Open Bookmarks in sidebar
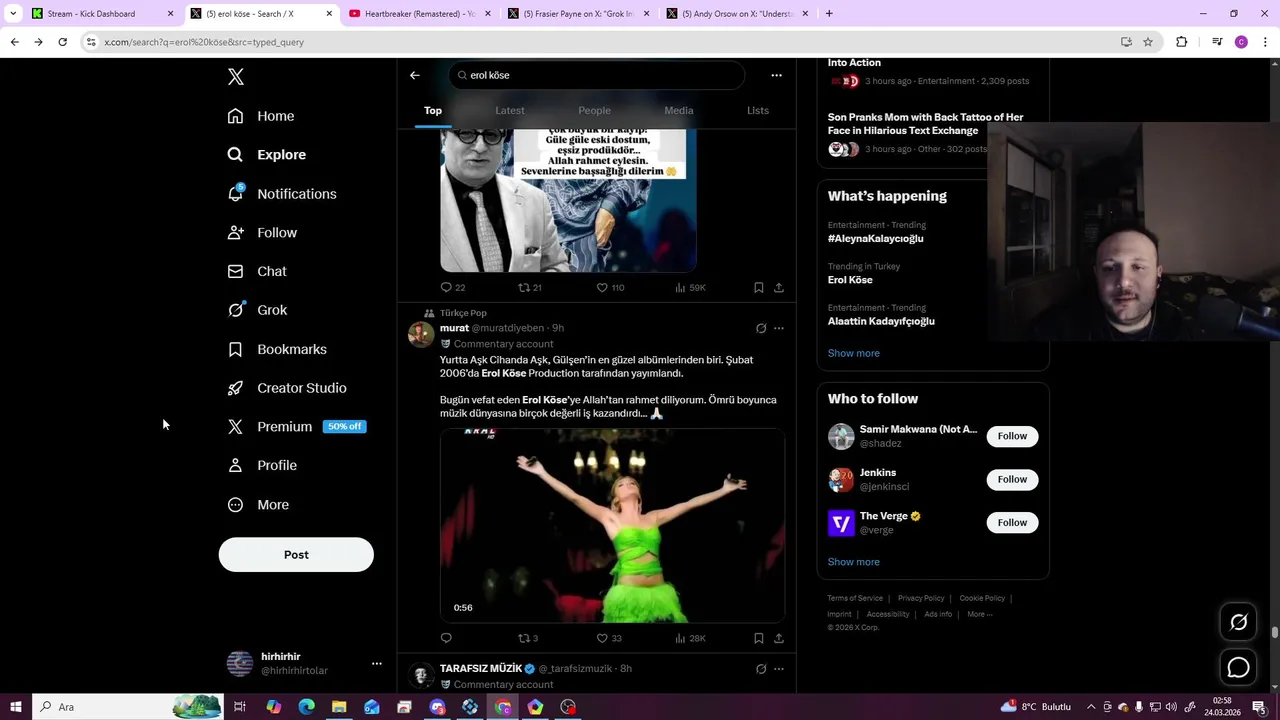This screenshot has width=1280, height=720. pos(277,349)
